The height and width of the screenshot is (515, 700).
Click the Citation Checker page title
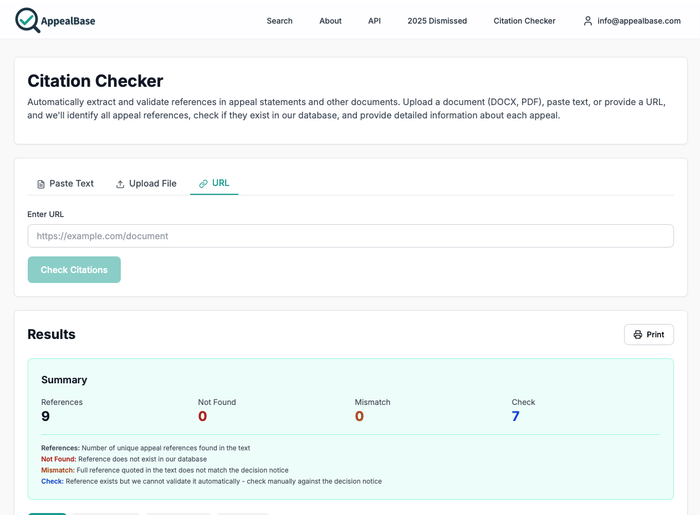coord(95,81)
